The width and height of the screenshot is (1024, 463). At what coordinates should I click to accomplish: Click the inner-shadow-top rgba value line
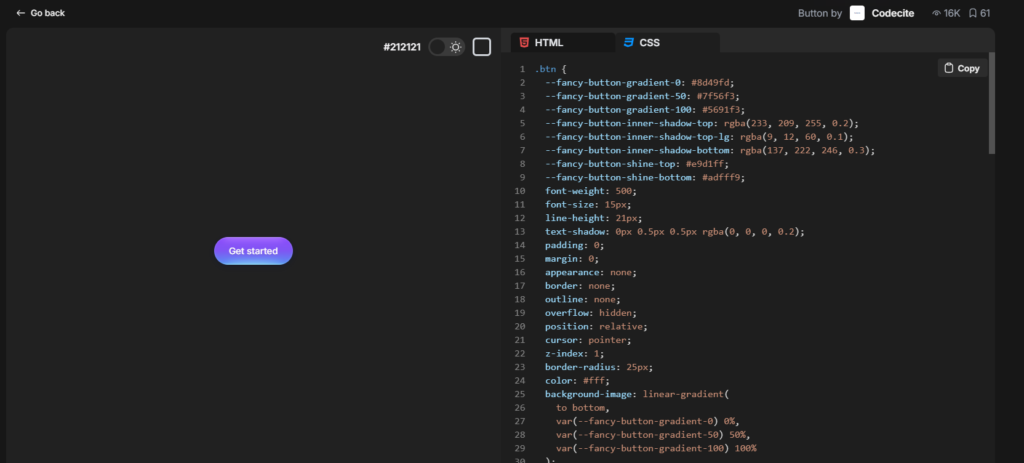(x=701, y=123)
